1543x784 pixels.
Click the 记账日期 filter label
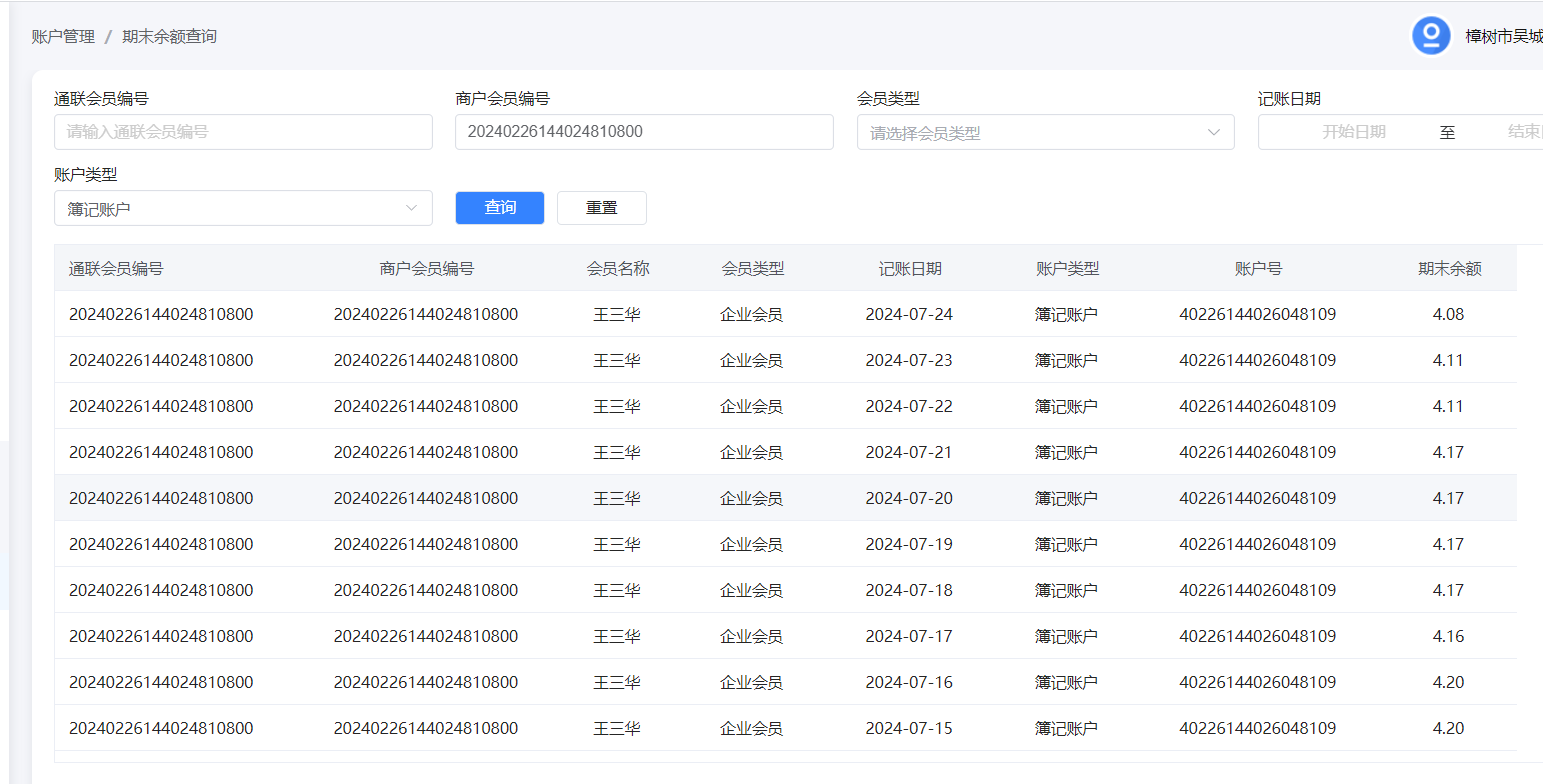pyautogui.click(x=1289, y=98)
